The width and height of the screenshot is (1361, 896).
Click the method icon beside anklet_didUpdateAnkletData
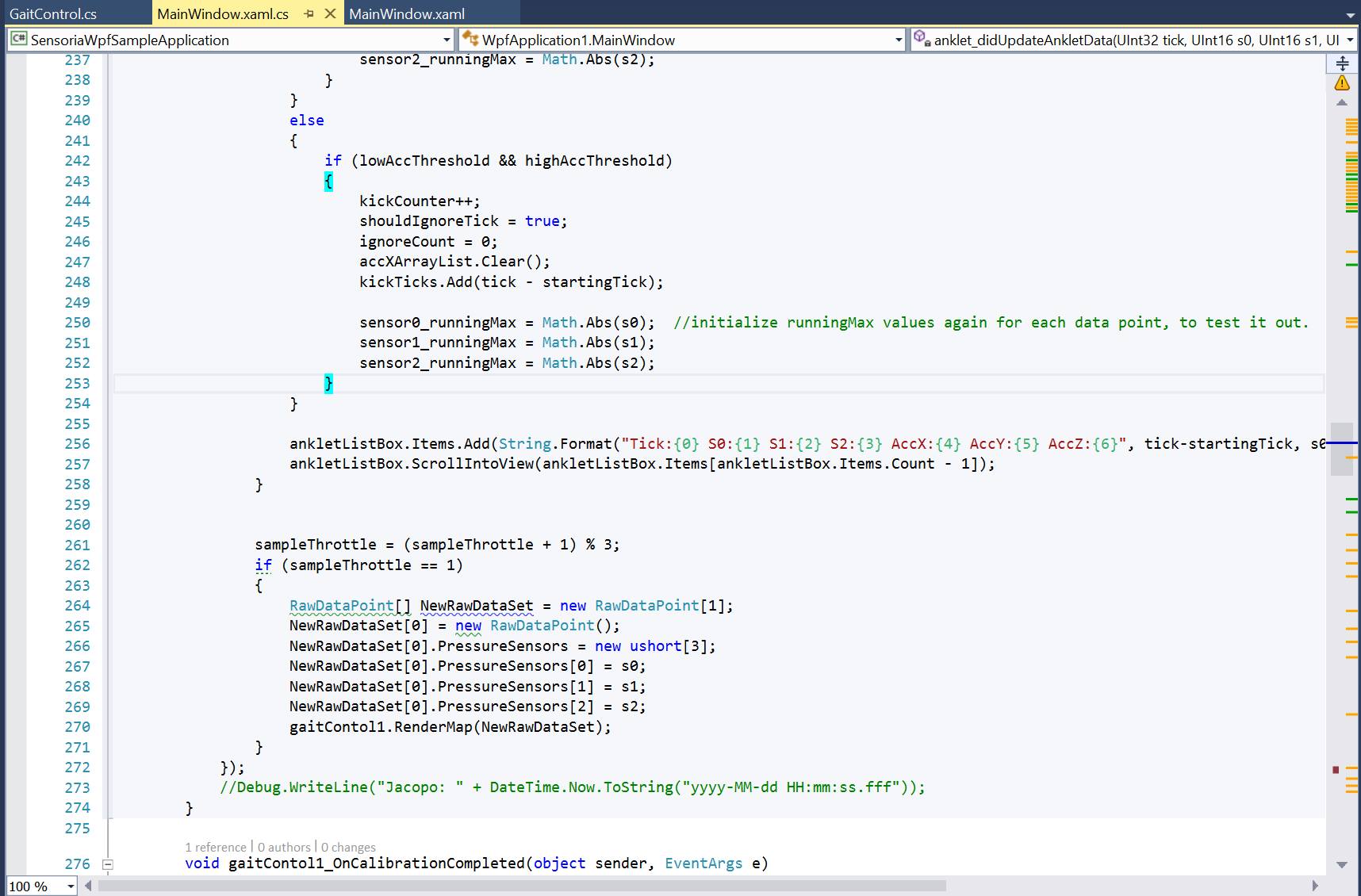click(x=921, y=38)
